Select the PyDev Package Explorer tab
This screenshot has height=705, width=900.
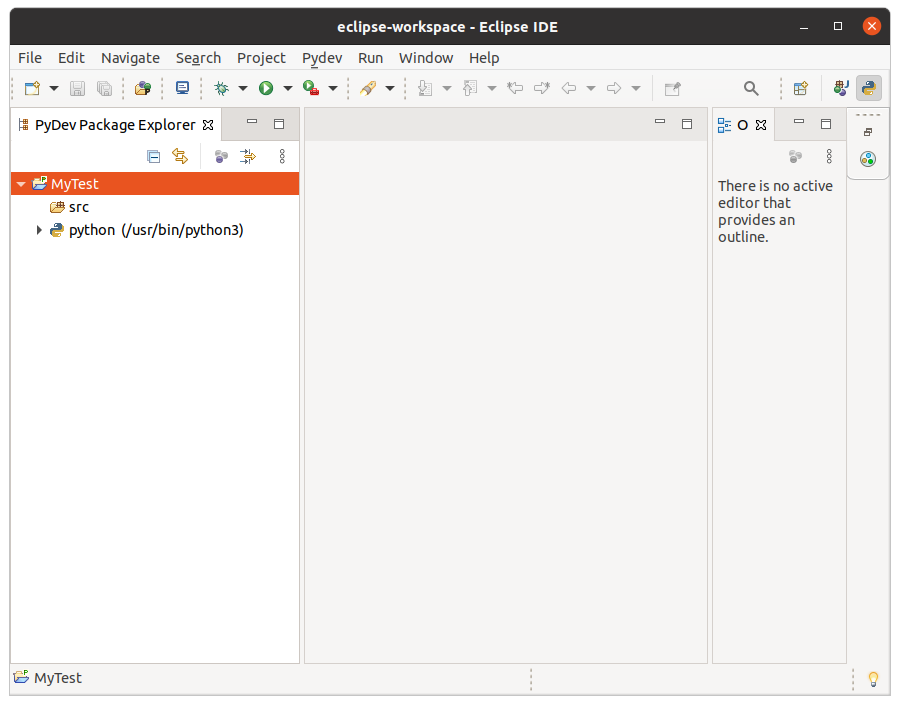(x=115, y=125)
